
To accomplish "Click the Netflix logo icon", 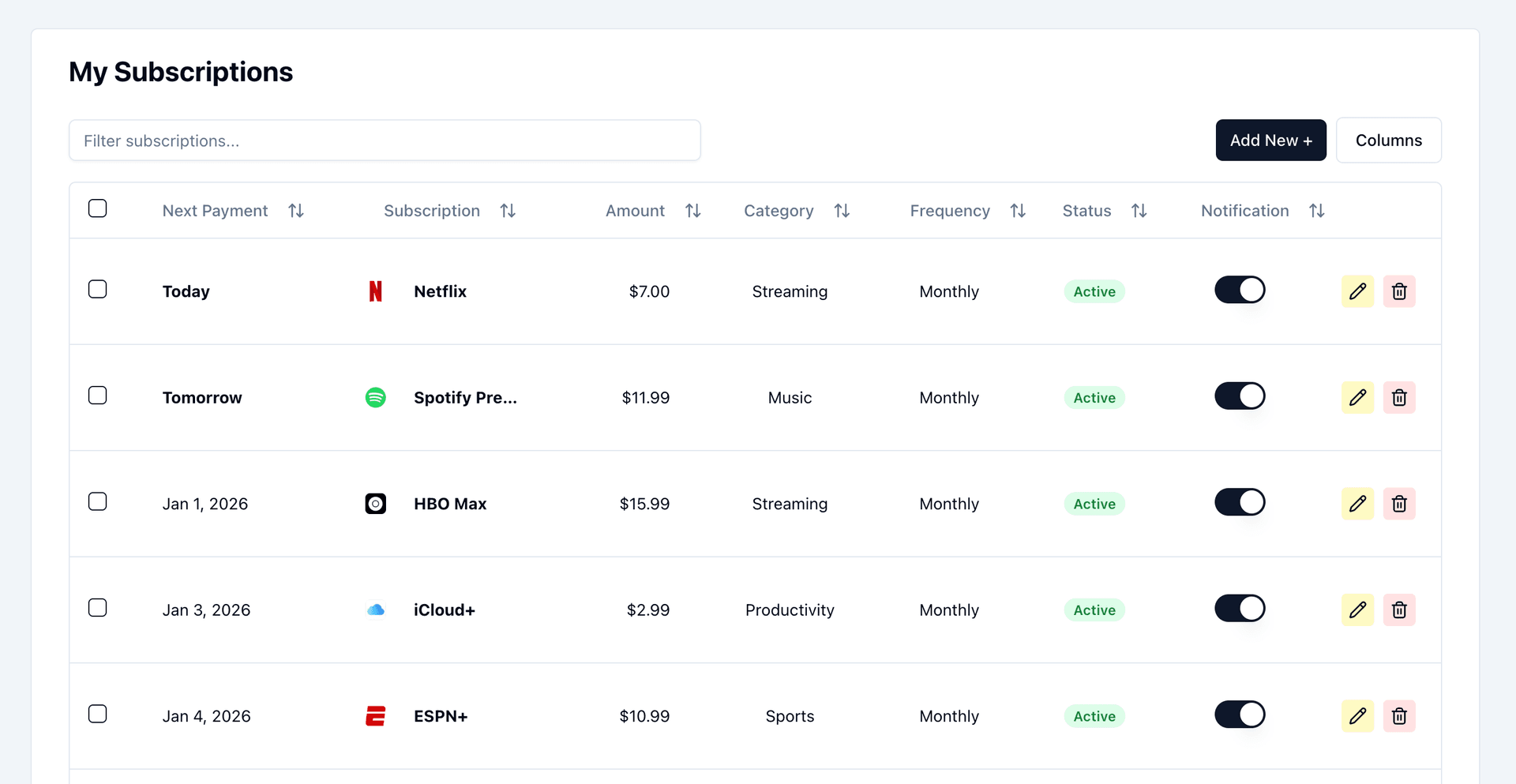I will coord(376,291).
